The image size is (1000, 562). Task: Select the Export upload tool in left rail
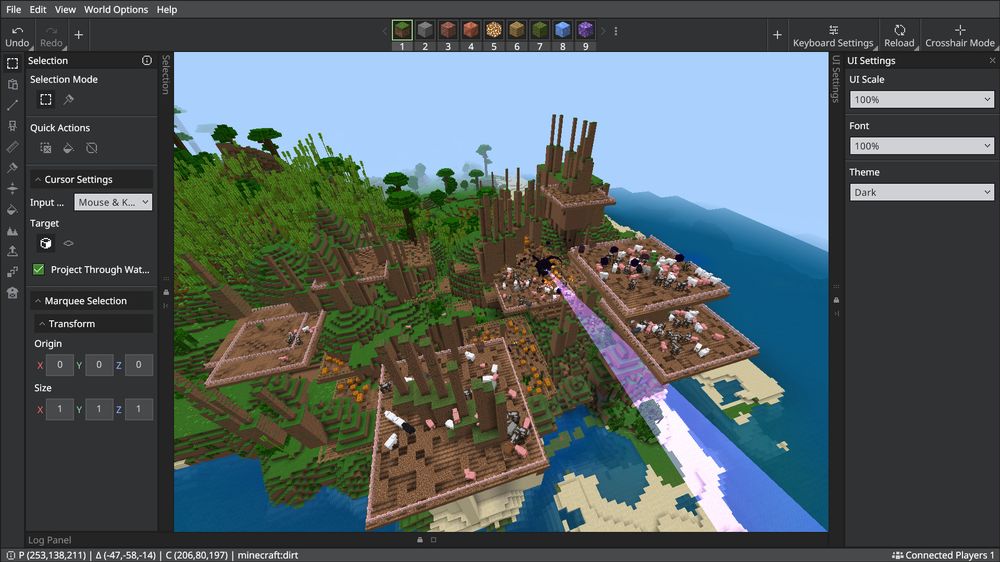[x=12, y=251]
